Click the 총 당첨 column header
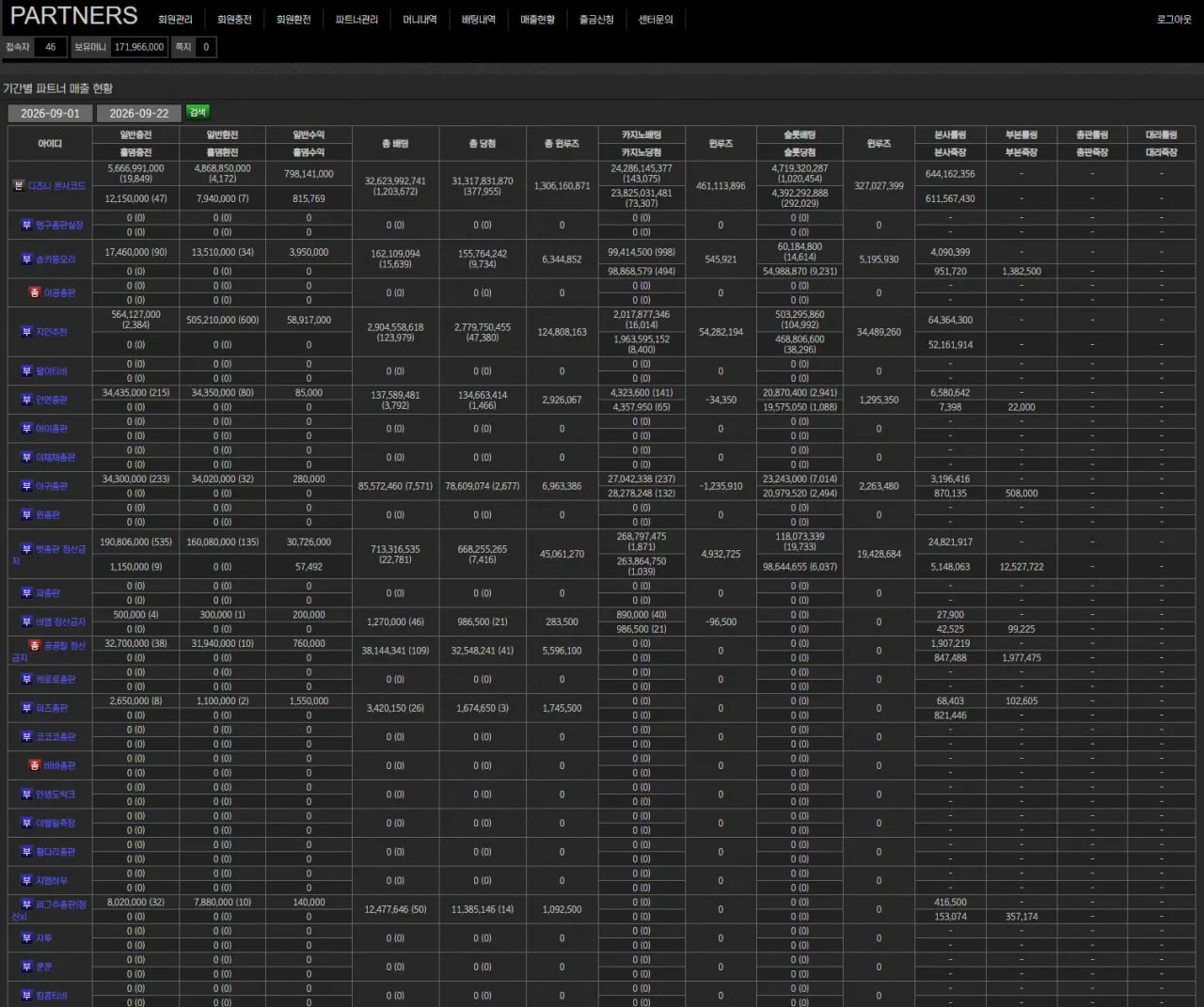 (483, 143)
